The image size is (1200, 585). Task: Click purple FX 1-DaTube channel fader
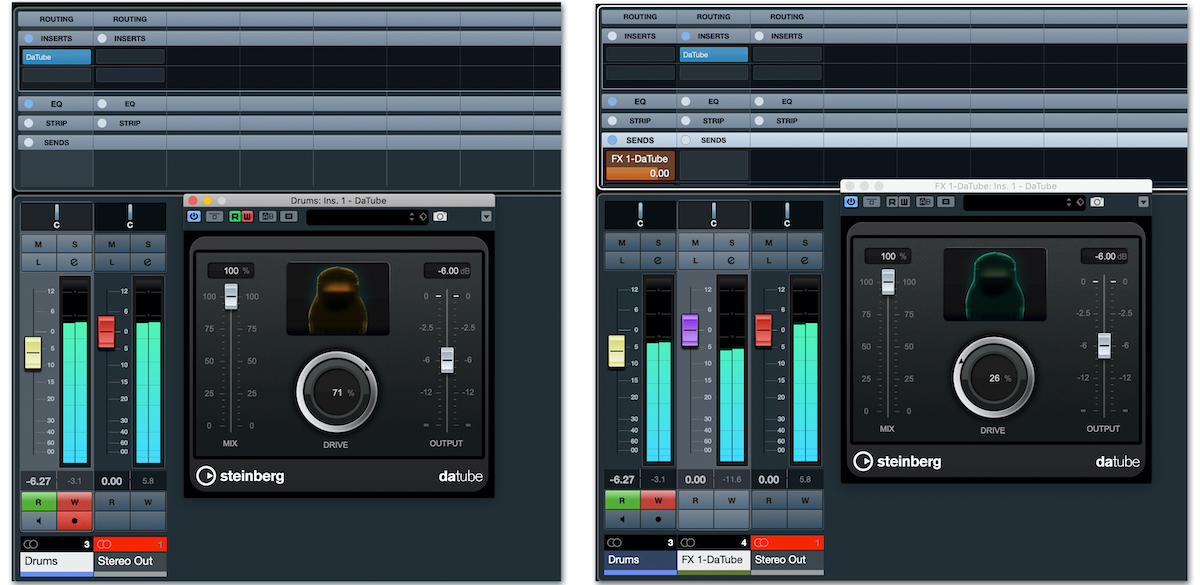[x=690, y=330]
